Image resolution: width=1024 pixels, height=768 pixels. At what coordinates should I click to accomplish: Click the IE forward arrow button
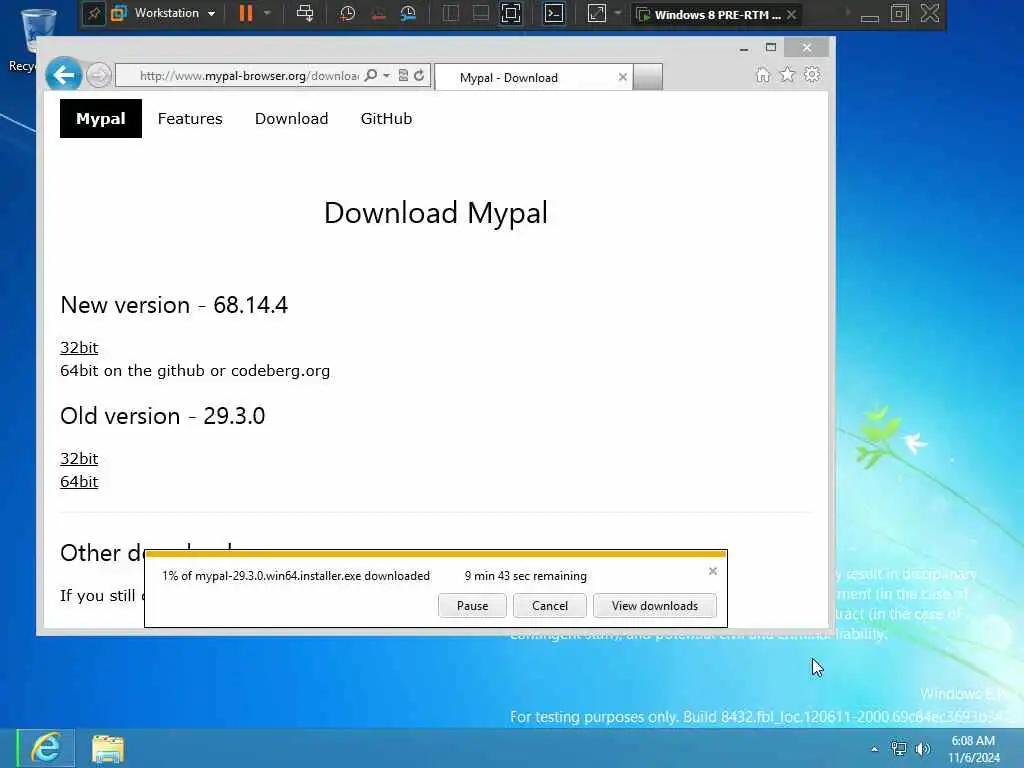tap(99, 75)
